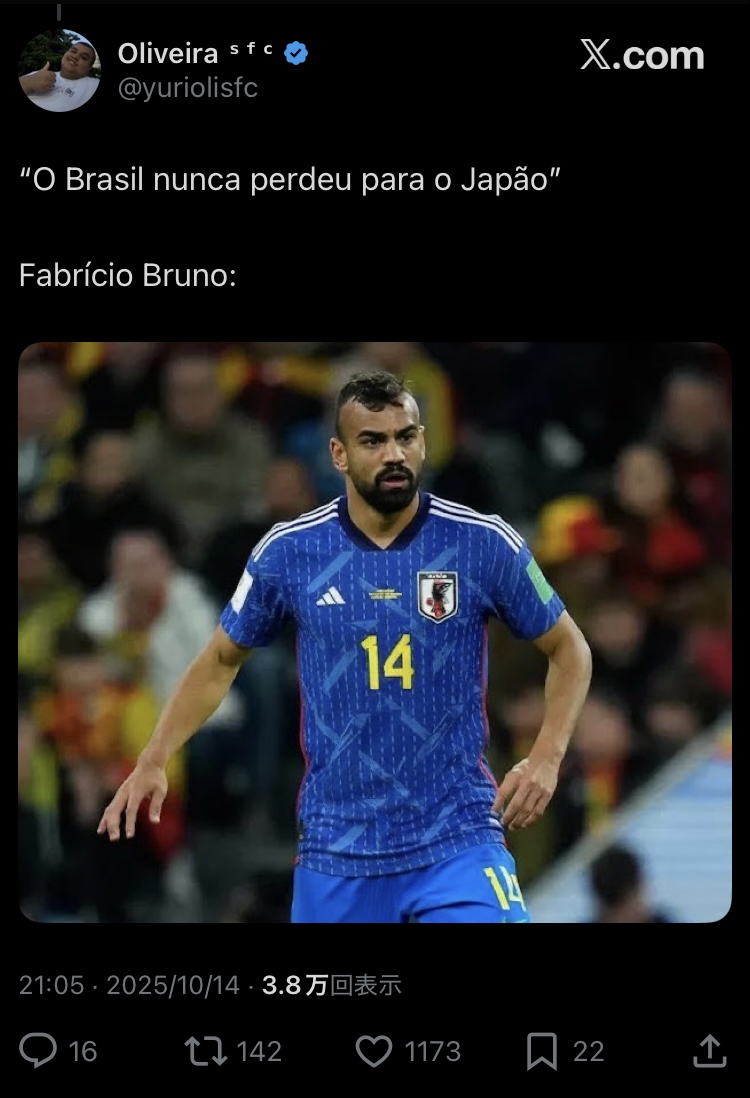Image resolution: width=750 pixels, height=1098 pixels.
Task: Click the blue verified badge
Action: (x=296, y=53)
